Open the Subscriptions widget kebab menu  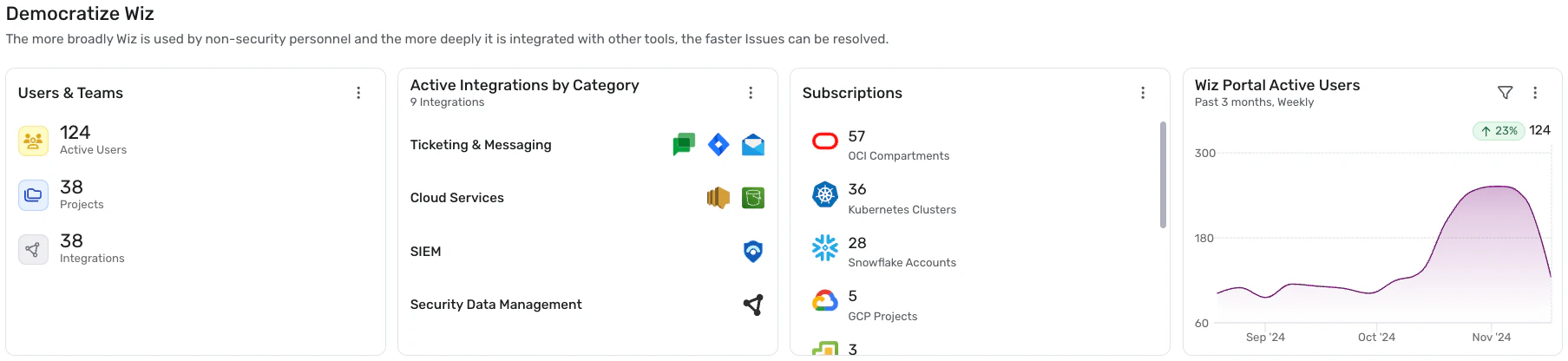1143,93
